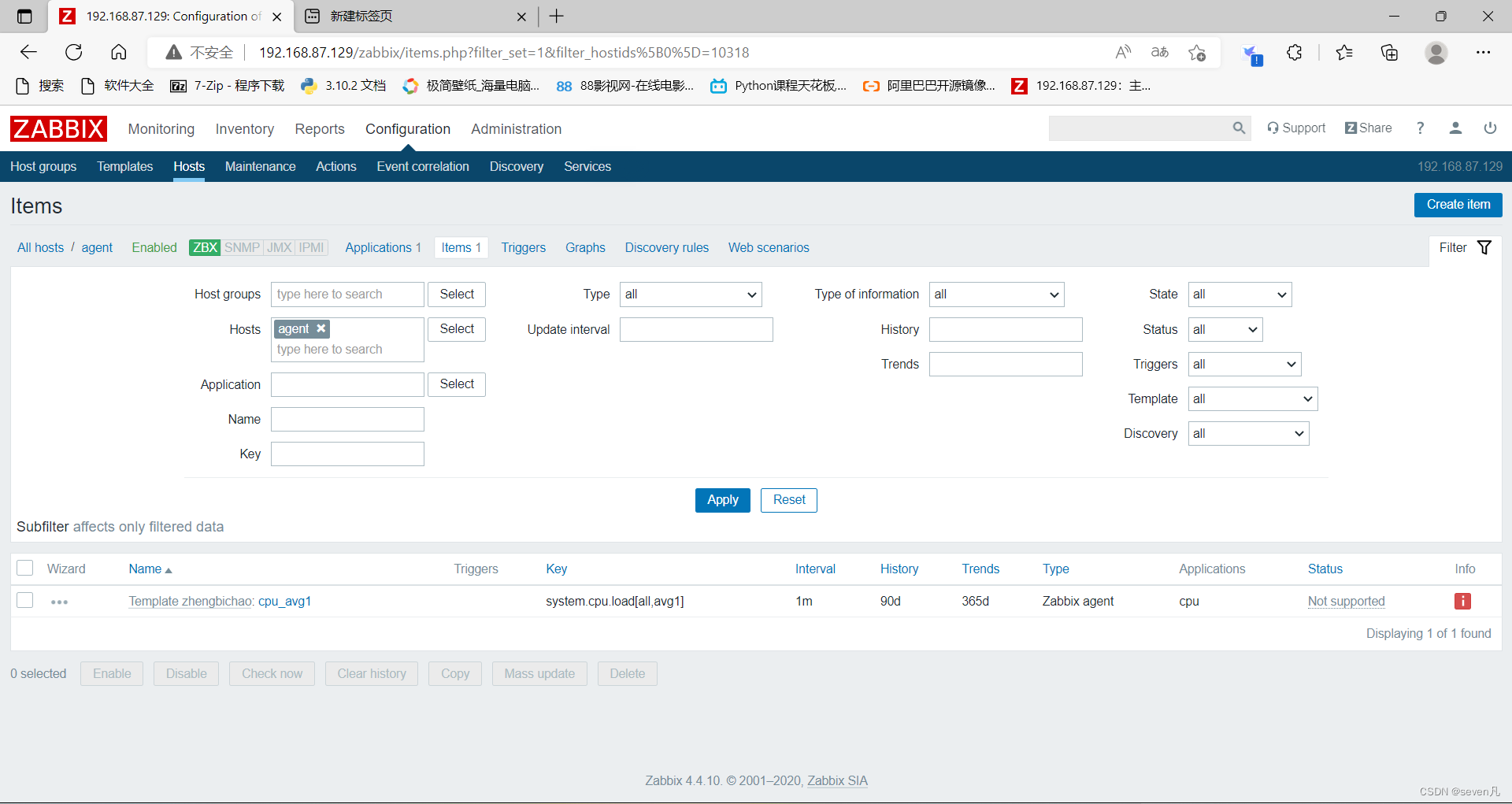The height and width of the screenshot is (804, 1512).
Task: Open tab actions menu icon at top left
Action: (x=24, y=16)
